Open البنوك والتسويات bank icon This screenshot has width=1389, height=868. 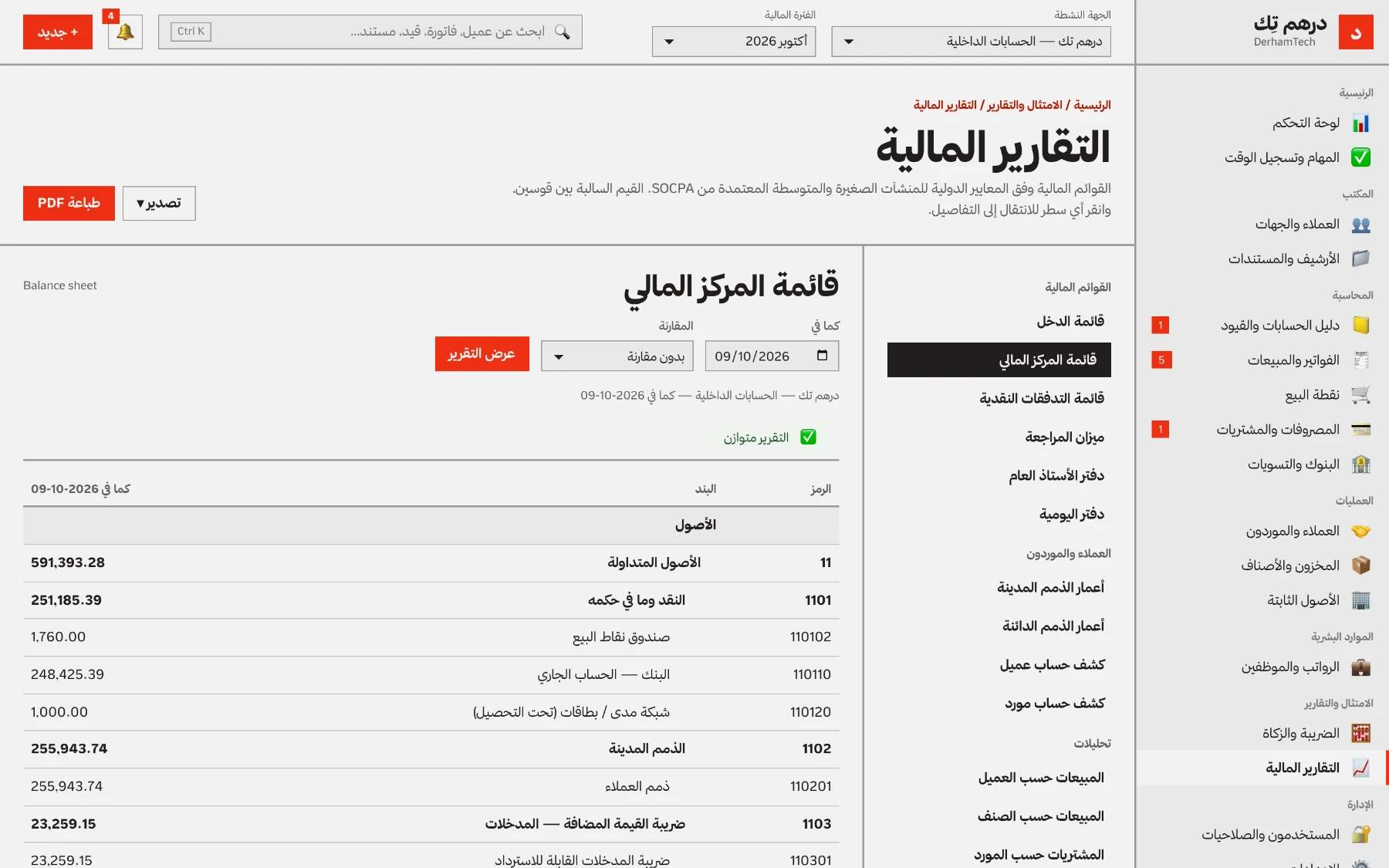tap(1361, 464)
